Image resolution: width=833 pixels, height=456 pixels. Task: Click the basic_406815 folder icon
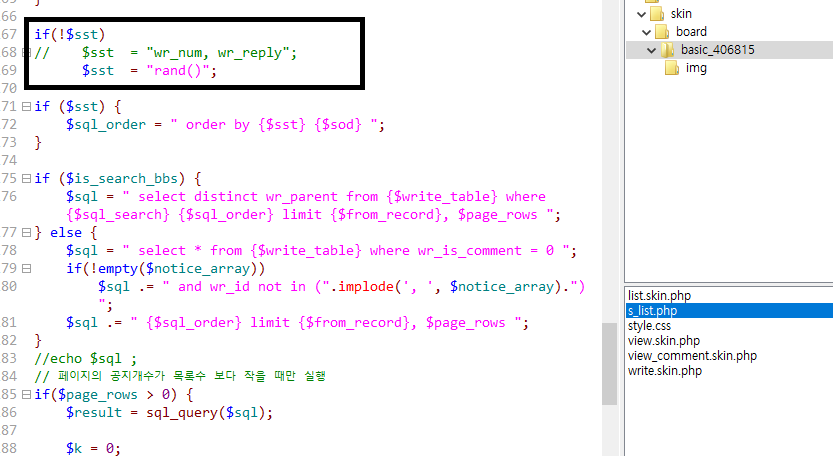(x=667, y=50)
